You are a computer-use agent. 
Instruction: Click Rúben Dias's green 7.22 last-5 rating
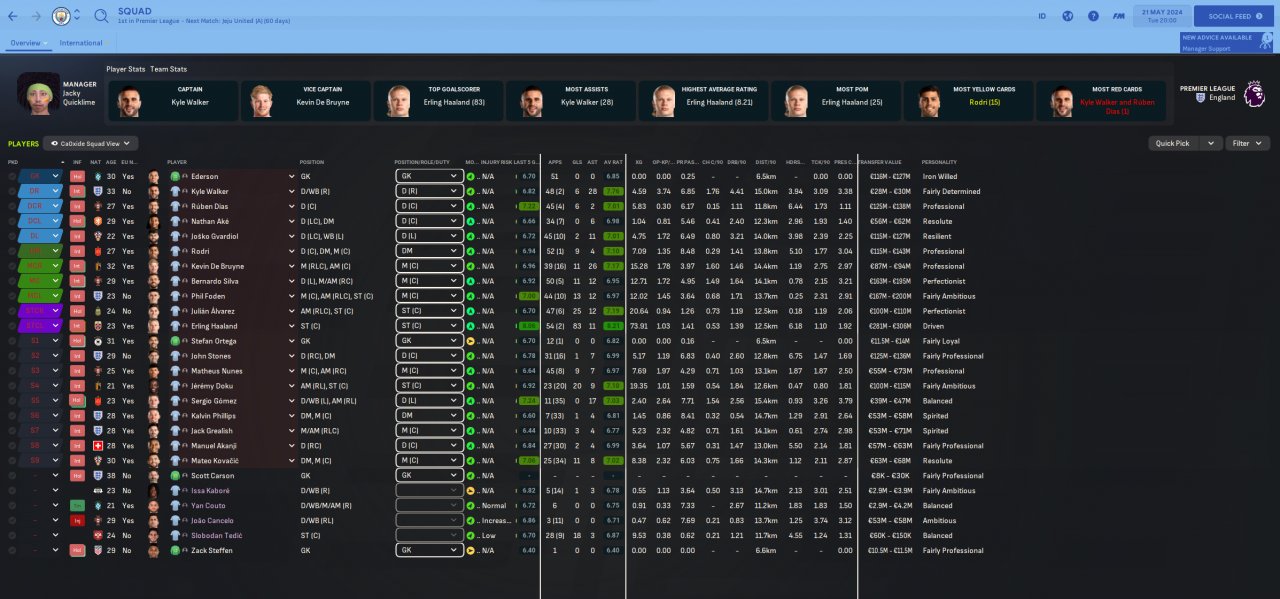530,206
